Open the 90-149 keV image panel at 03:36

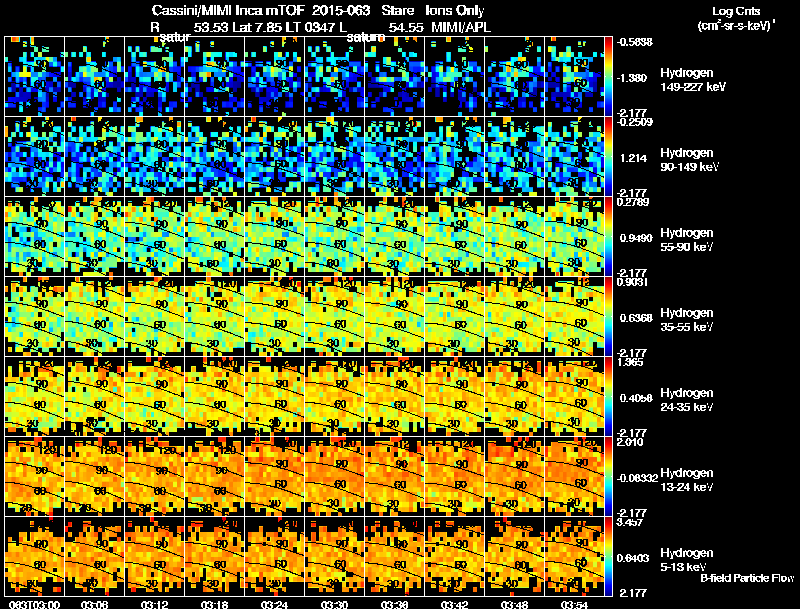394,157
